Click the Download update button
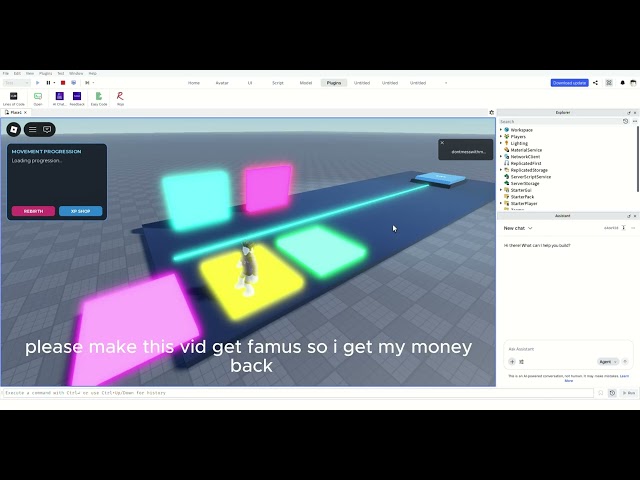 [x=569, y=83]
